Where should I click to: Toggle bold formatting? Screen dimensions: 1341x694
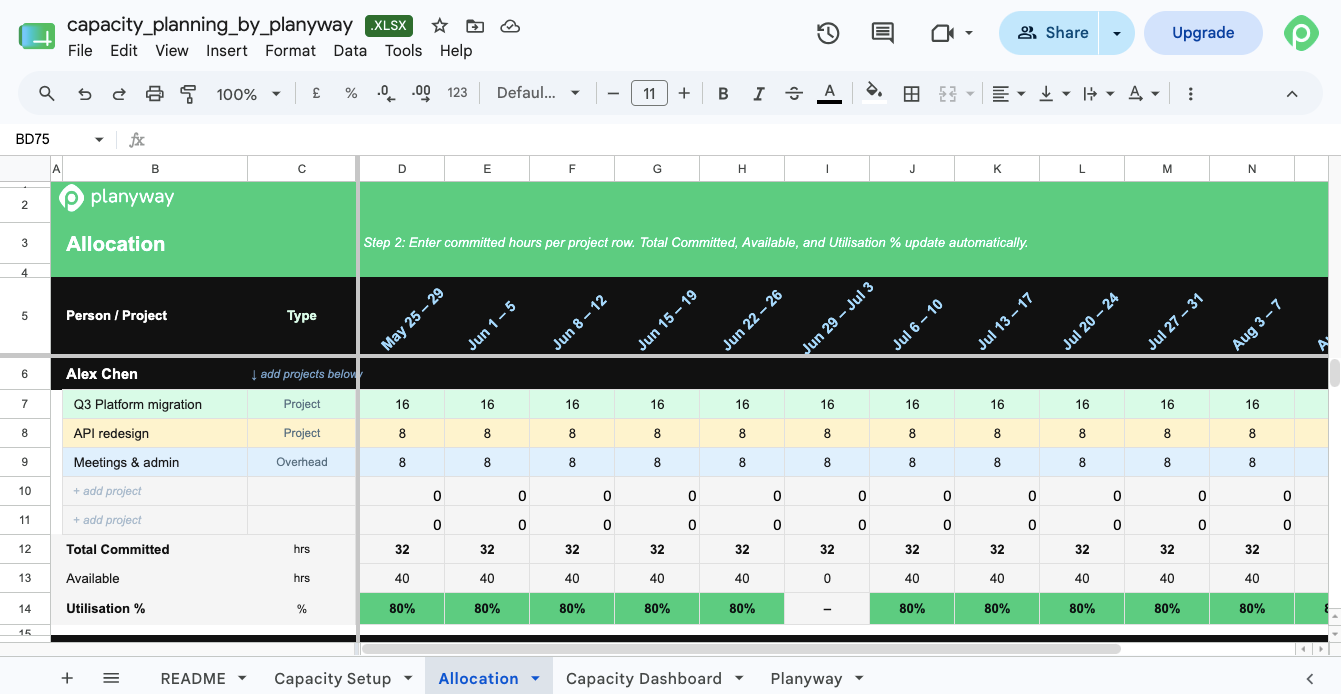pyautogui.click(x=723, y=93)
